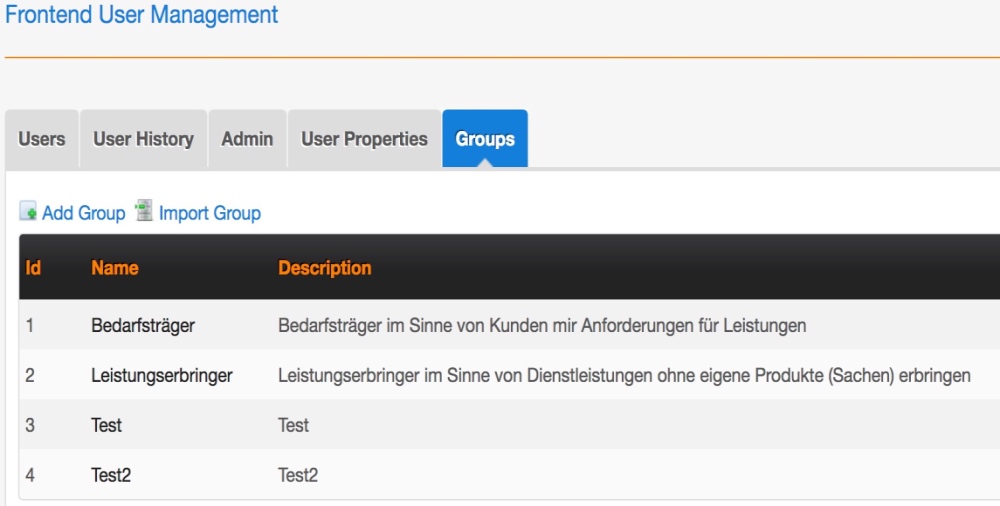Click the Add Group plus icon
Image resolution: width=1000 pixels, height=506 pixels.
tap(28, 213)
